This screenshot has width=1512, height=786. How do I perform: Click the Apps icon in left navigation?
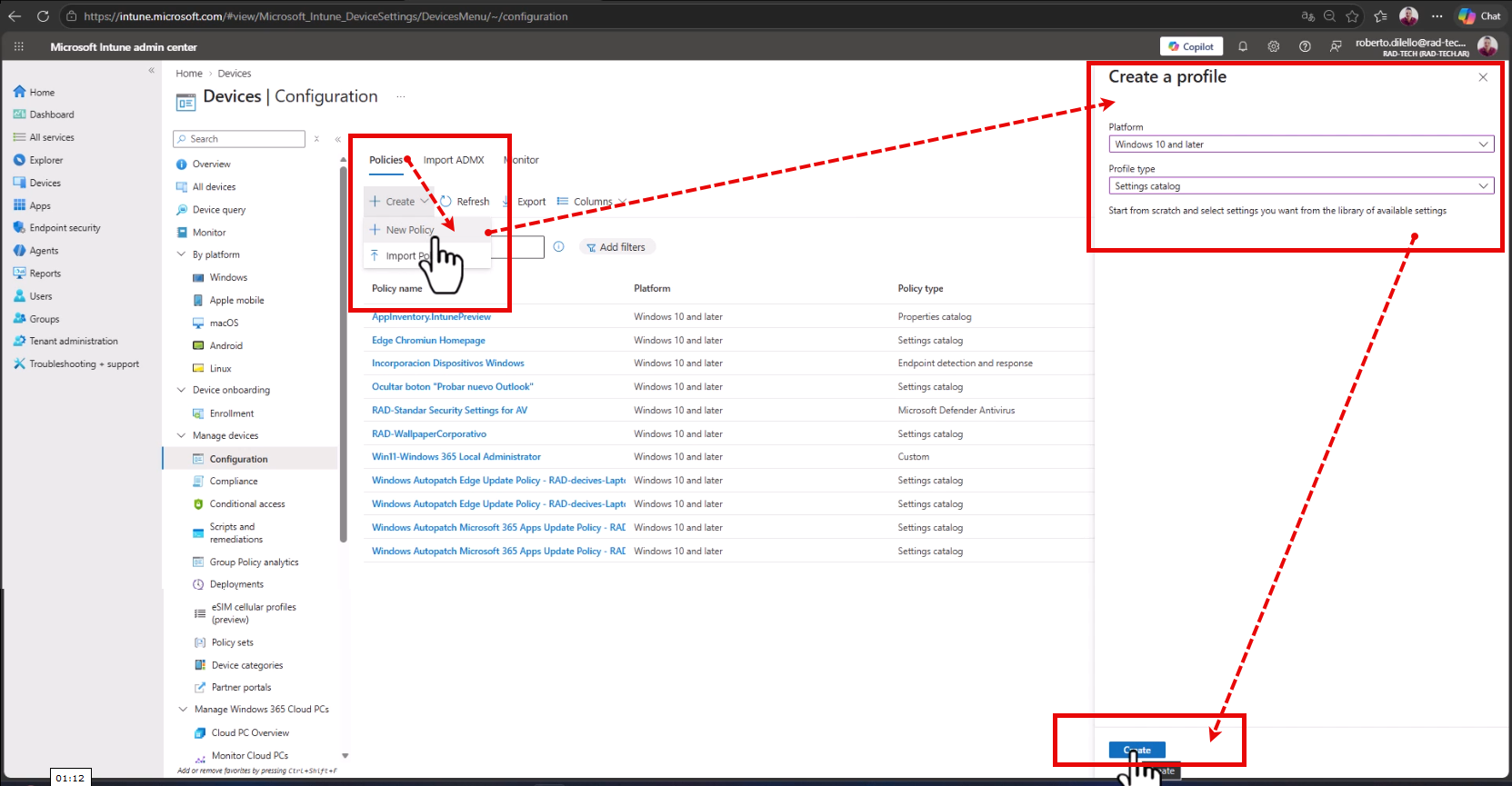(x=19, y=205)
